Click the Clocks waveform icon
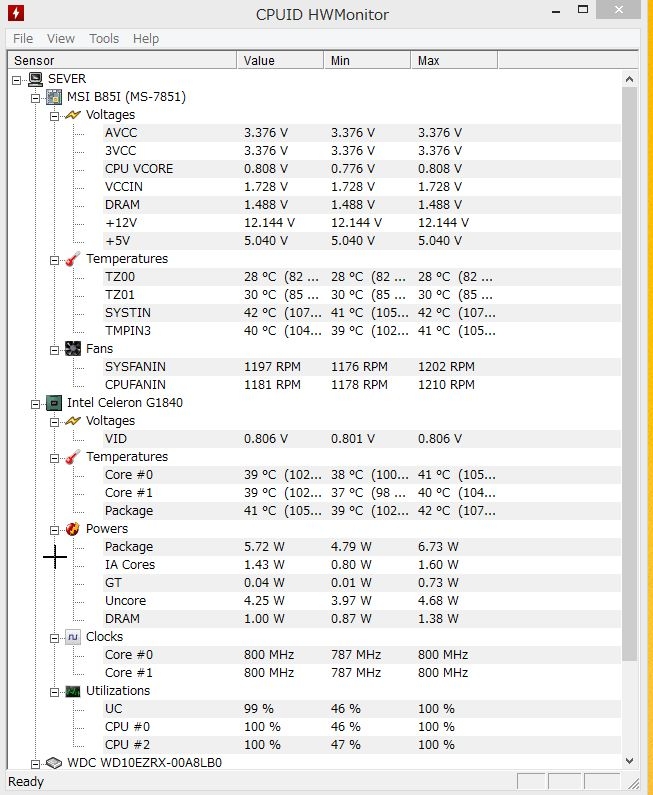Viewport: 653px width, 795px height. pos(73,637)
